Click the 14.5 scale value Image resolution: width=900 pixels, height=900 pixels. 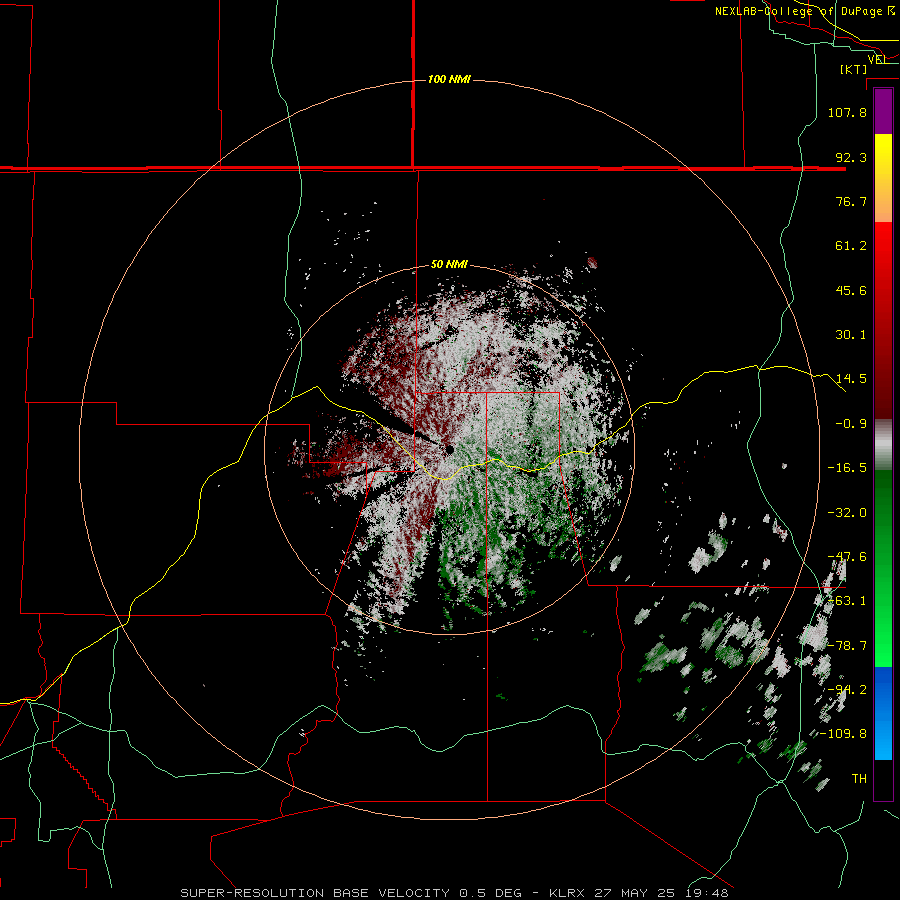[851, 379]
